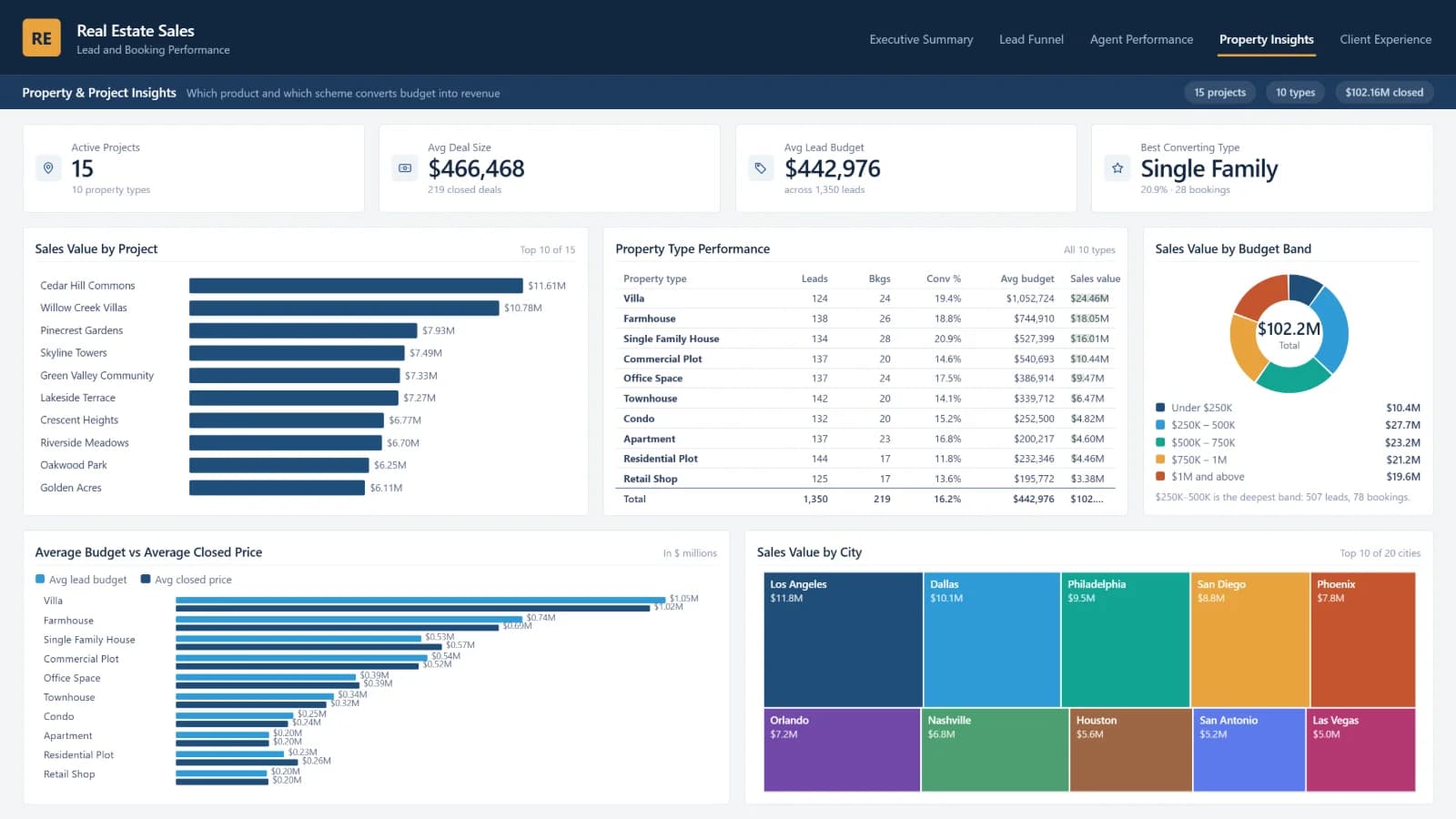Select the Cedar Hill Commons bar

point(356,286)
